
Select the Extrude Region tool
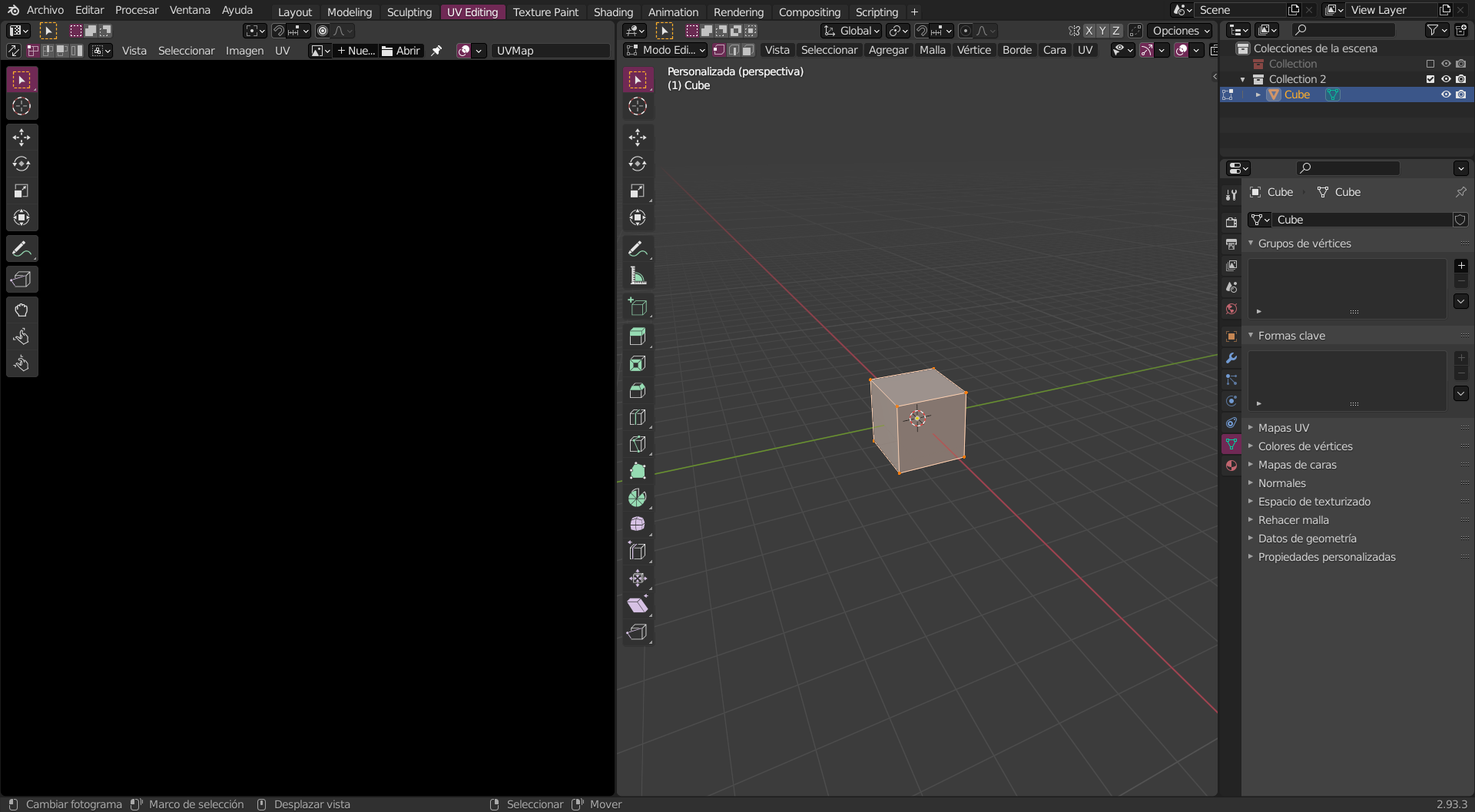pos(638,336)
